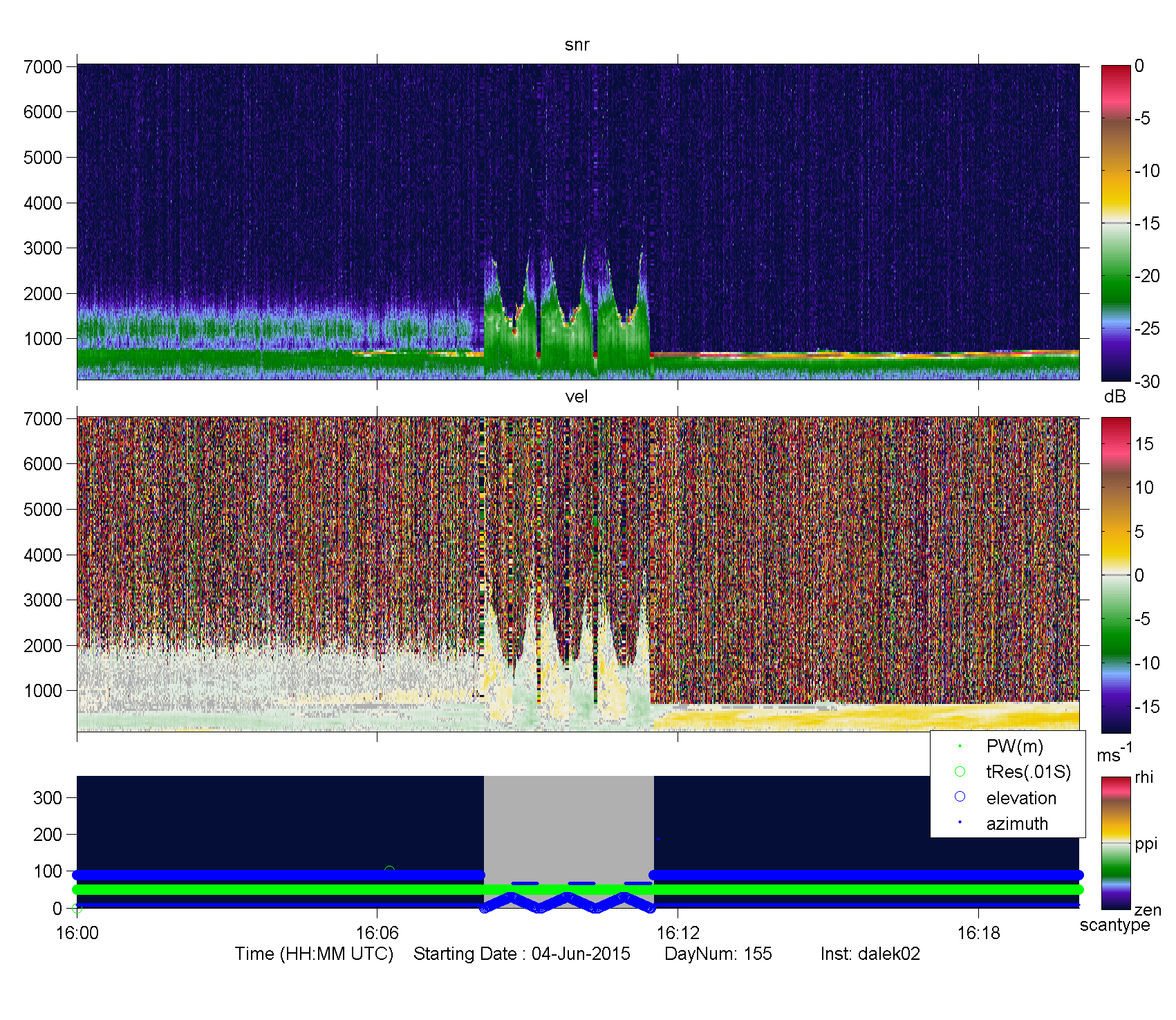The height and width of the screenshot is (1020, 1176).
Task: Click the -30 tick on snr colorbar
Action: 1147,382
